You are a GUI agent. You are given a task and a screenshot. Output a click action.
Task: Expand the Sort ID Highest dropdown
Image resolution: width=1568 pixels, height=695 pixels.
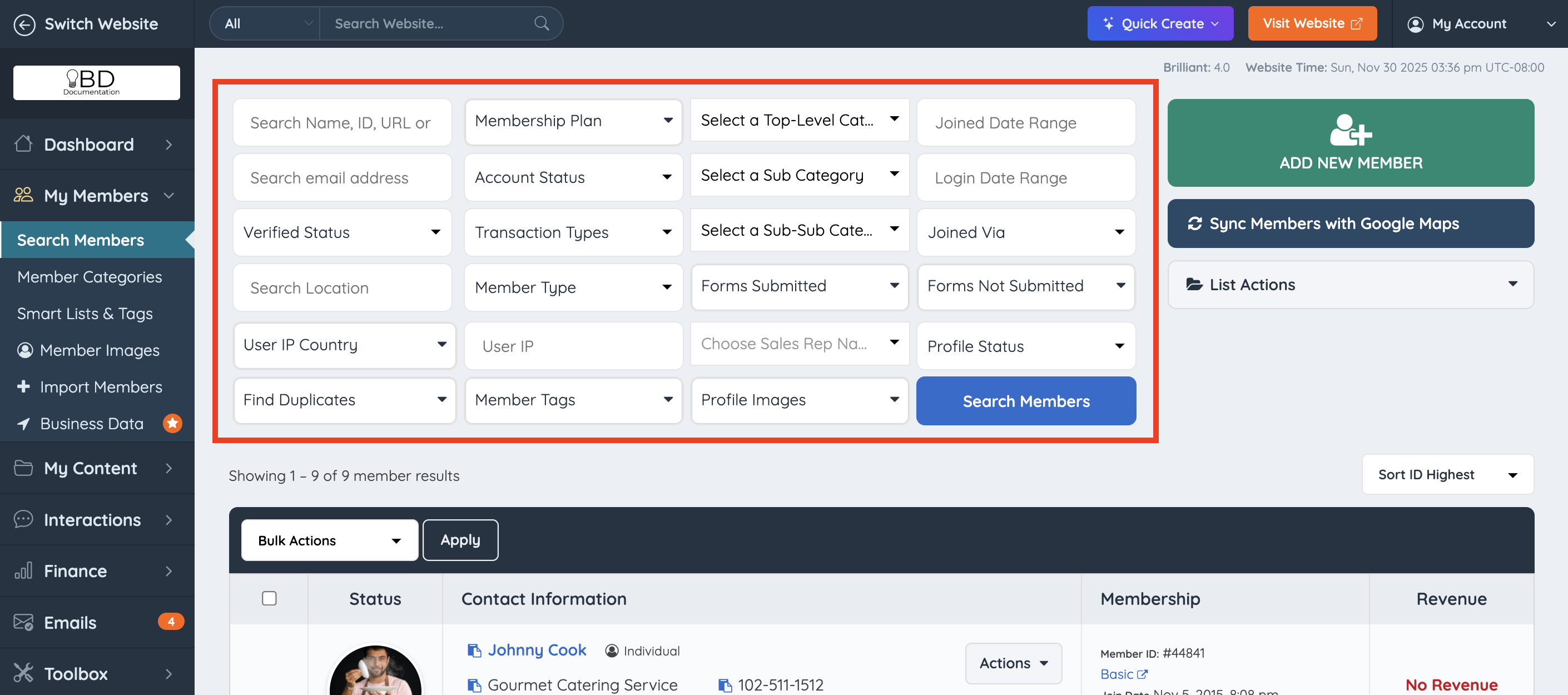tap(1447, 475)
